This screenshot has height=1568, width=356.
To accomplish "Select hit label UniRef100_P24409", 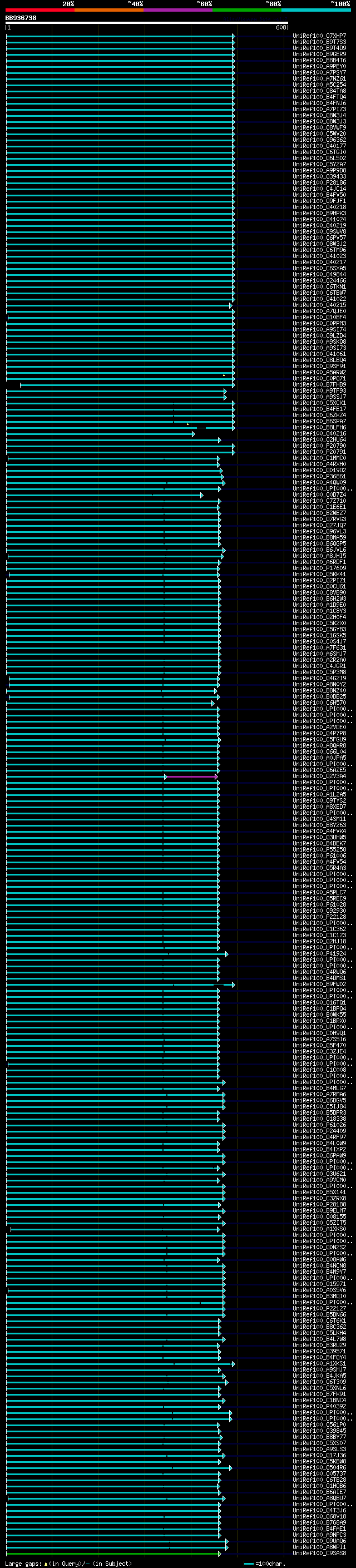I will (x=319, y=1131).
